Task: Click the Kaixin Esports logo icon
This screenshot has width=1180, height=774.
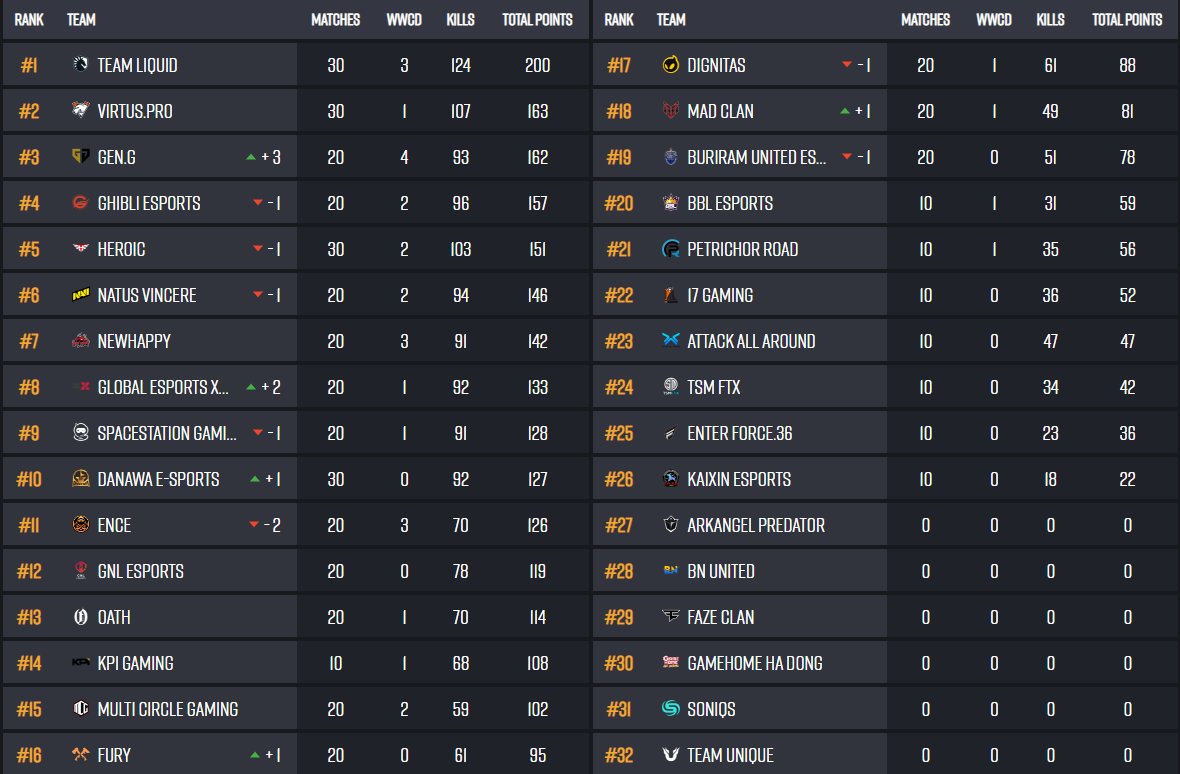Action: pos(671,478)
